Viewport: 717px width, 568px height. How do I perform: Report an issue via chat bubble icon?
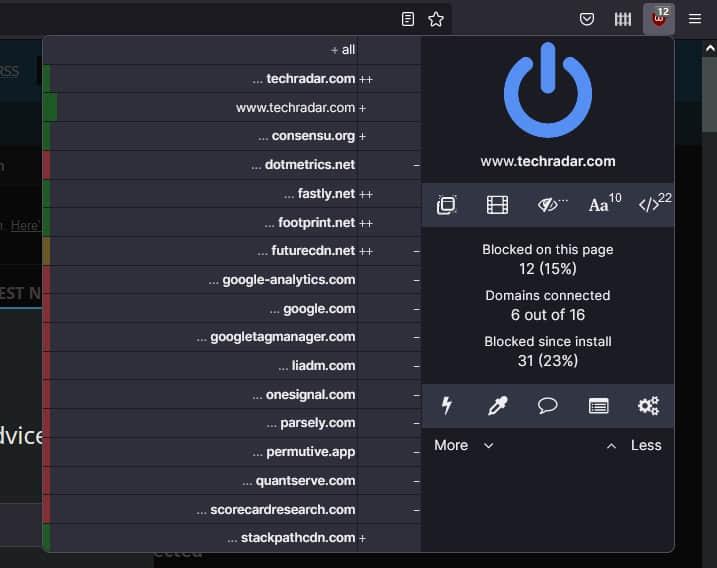(548, 405)
